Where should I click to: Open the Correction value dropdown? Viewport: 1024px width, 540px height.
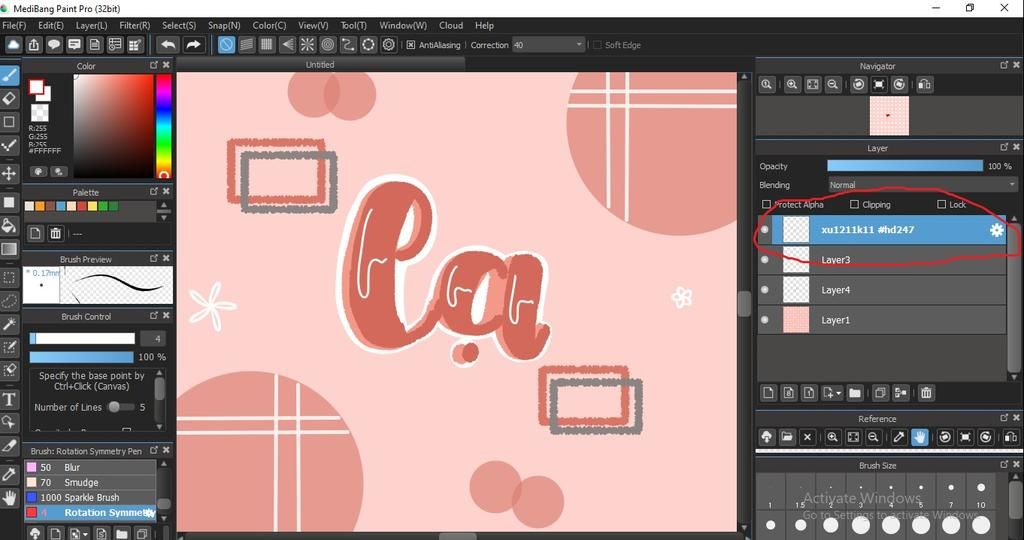(579, 45)
